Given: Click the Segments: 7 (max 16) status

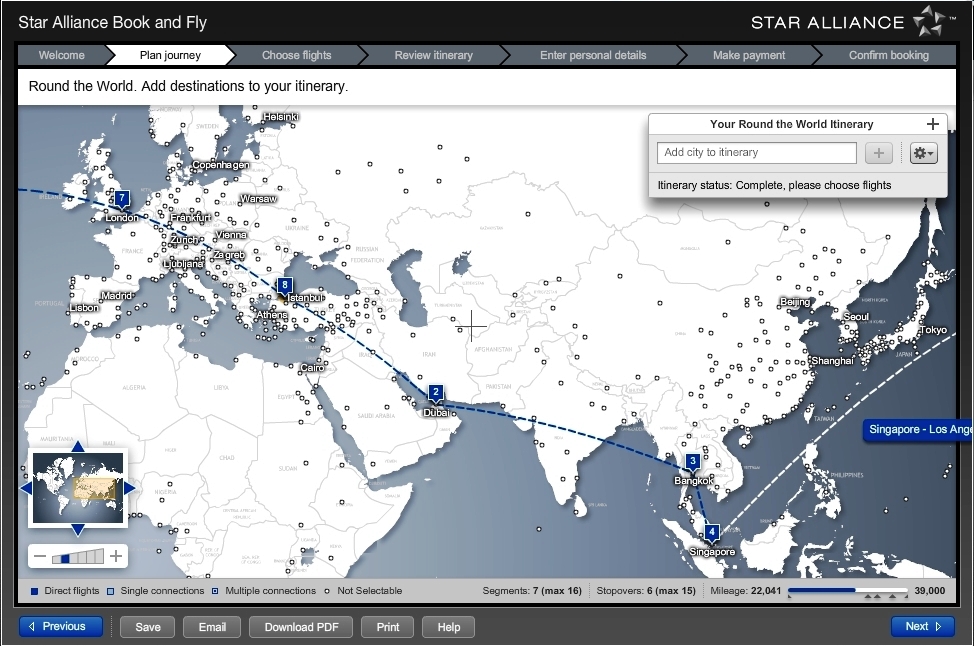Looking at the screenshot, I should pos(532,591).
